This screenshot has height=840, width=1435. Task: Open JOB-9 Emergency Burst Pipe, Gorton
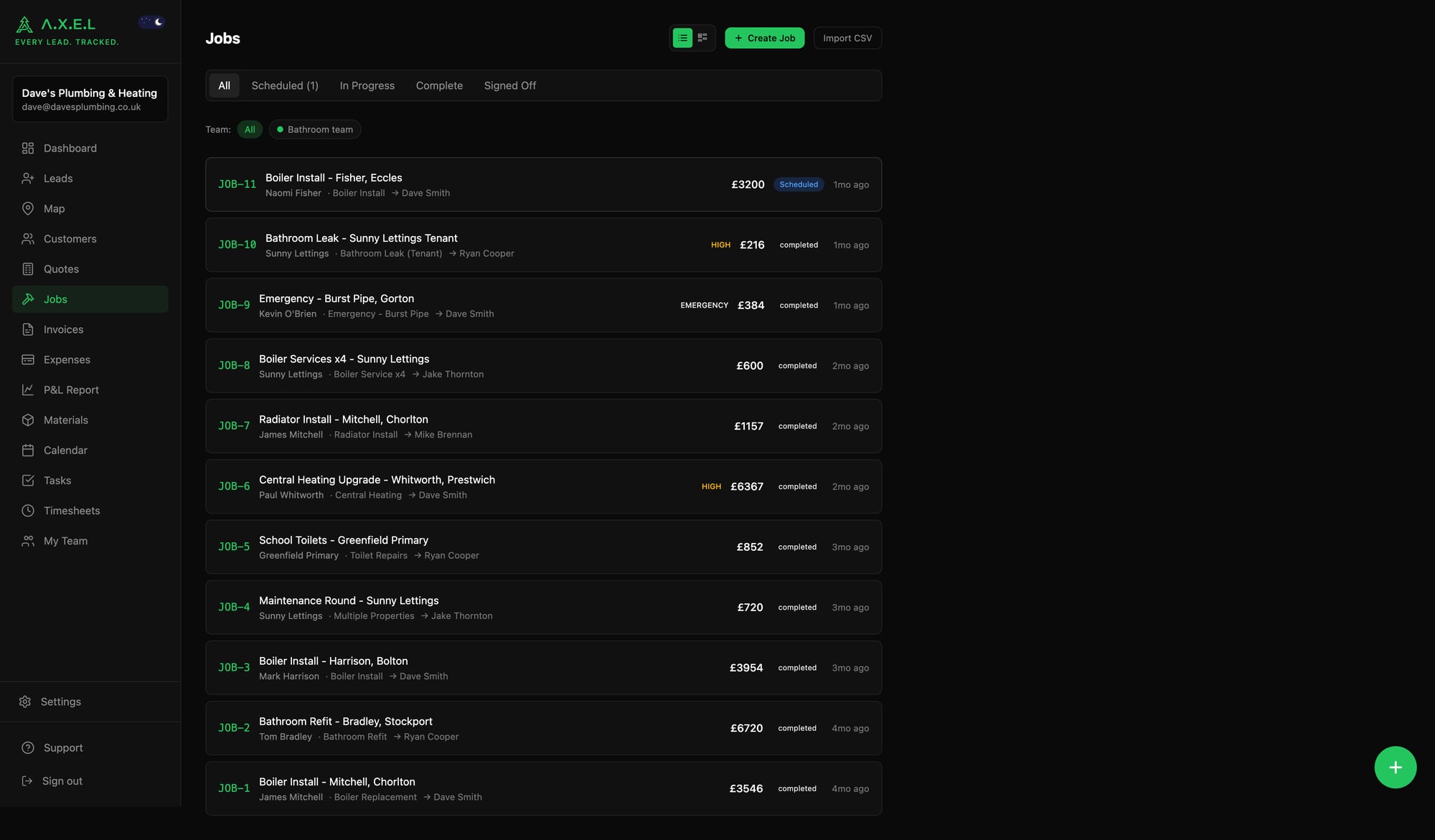(x=336, y=298)
